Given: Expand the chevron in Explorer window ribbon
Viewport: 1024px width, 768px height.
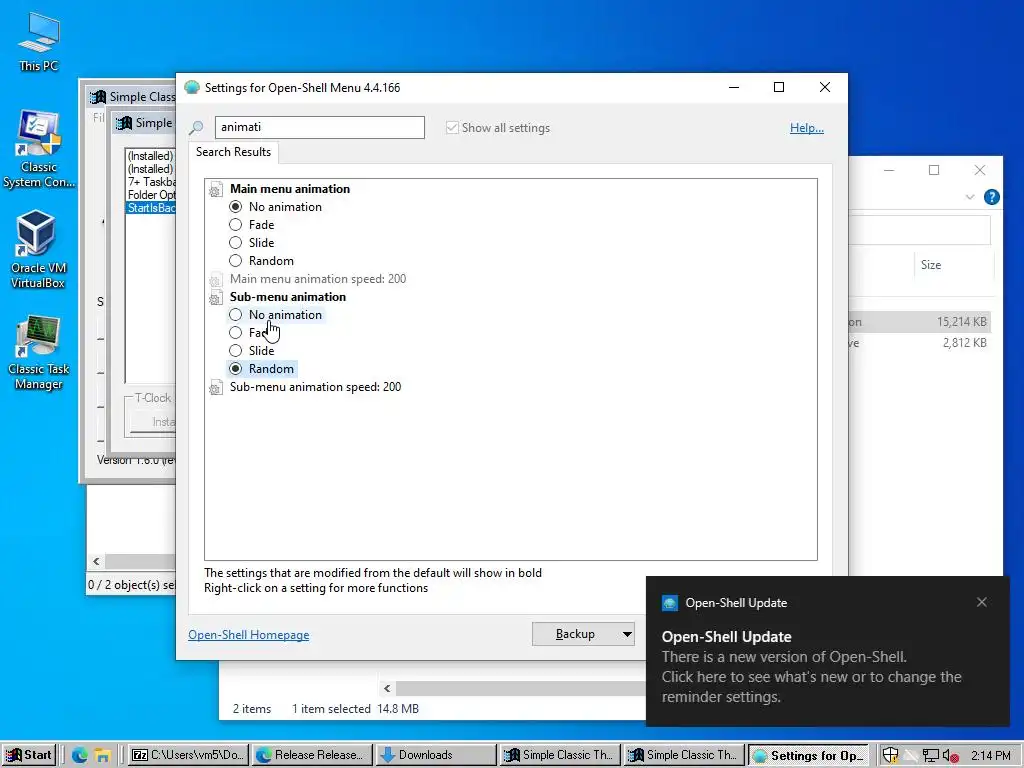Looking at the screenshot, I should coord(970,197).
